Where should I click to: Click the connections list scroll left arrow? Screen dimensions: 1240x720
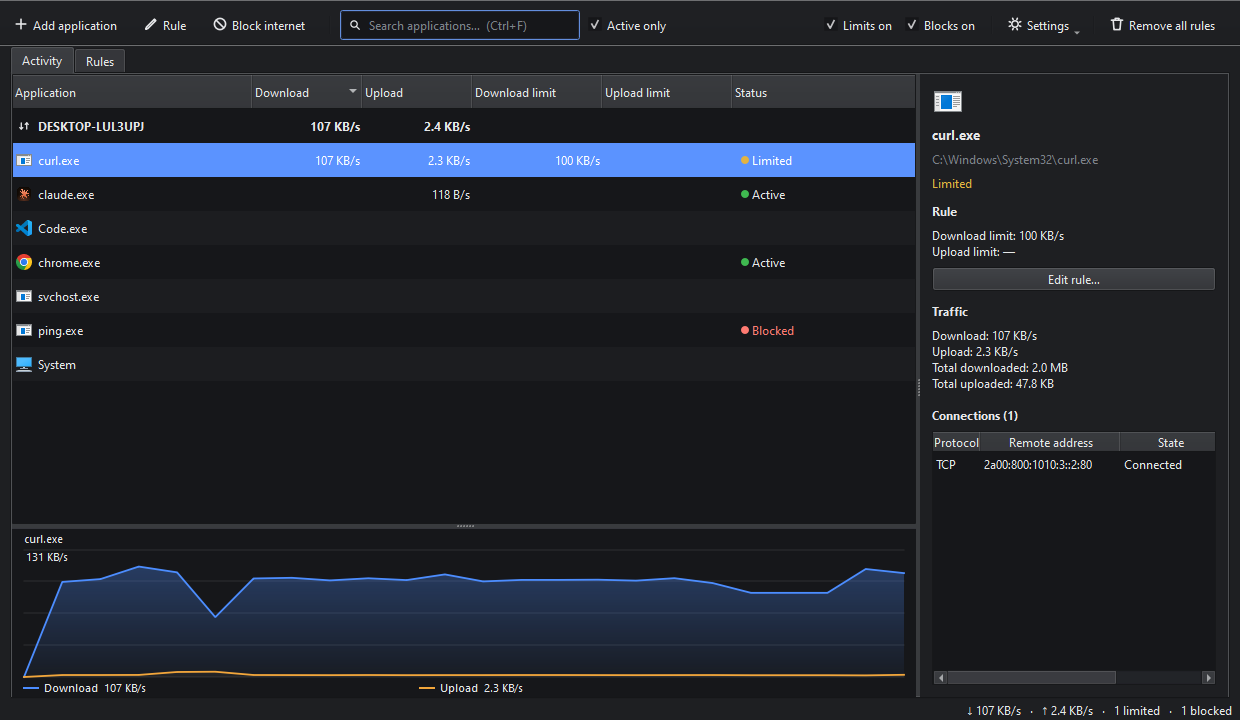[939, 678]
